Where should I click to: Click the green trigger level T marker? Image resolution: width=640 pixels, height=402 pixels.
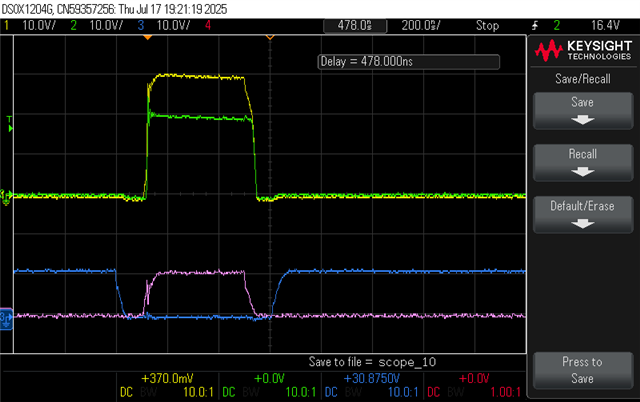click(x=10, y=124)
